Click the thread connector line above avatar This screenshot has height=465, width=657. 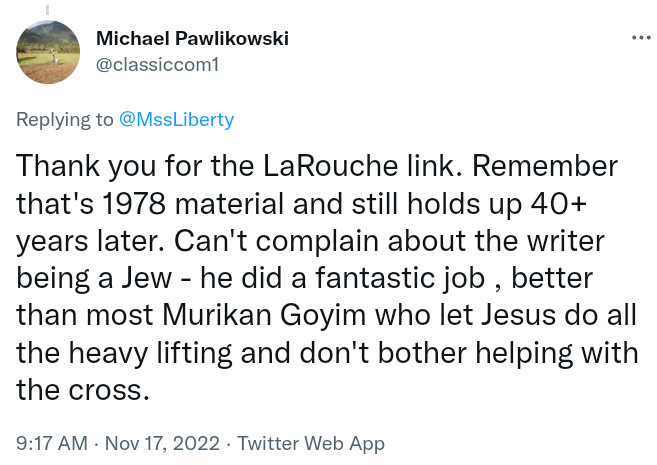(x=48, y=8)
